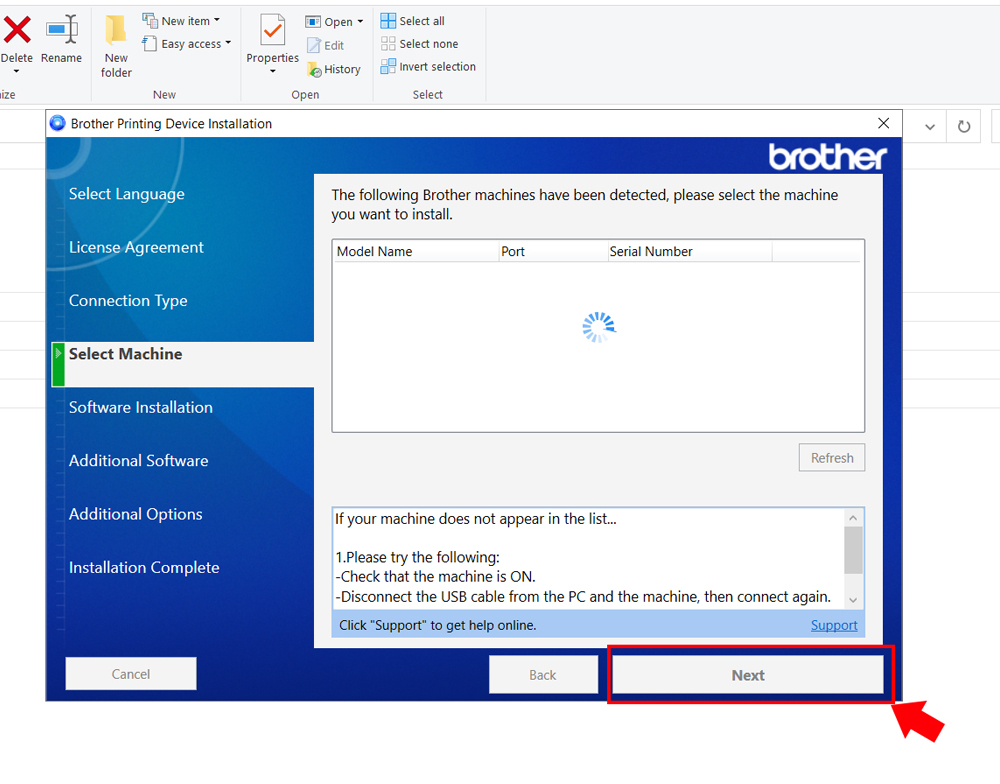Open the Support link
The image size is (1000, 784).
tap(834, 625)
